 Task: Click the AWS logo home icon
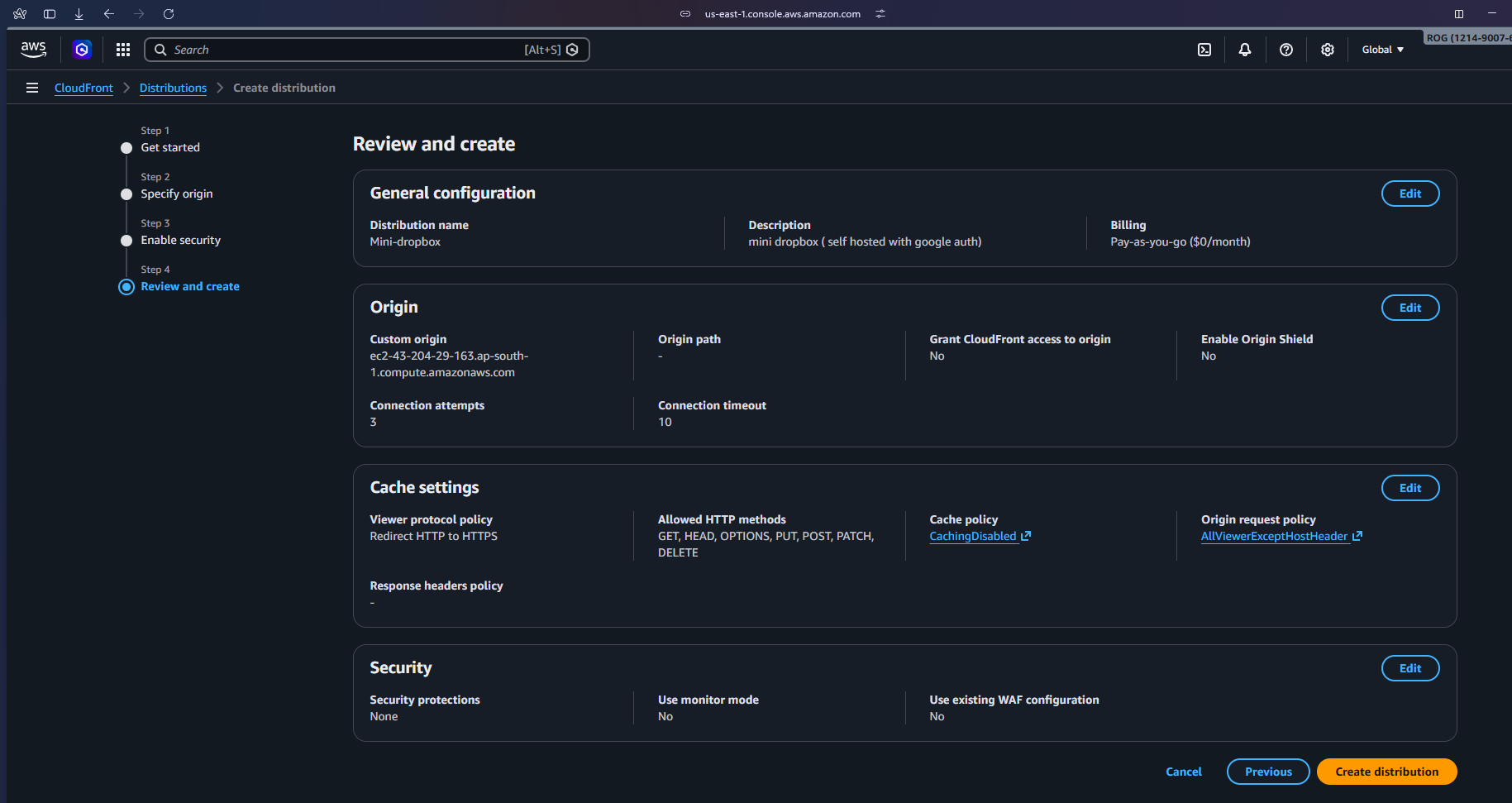pos(33,50)
